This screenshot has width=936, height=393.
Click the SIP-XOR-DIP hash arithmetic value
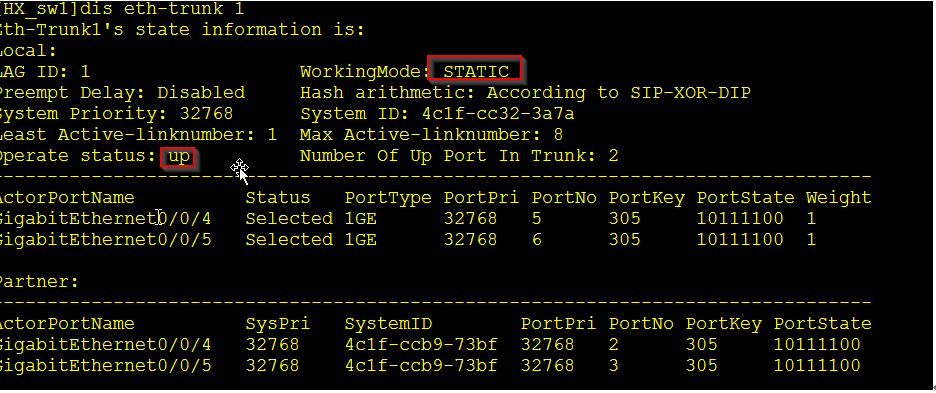[x=691, y=93]
